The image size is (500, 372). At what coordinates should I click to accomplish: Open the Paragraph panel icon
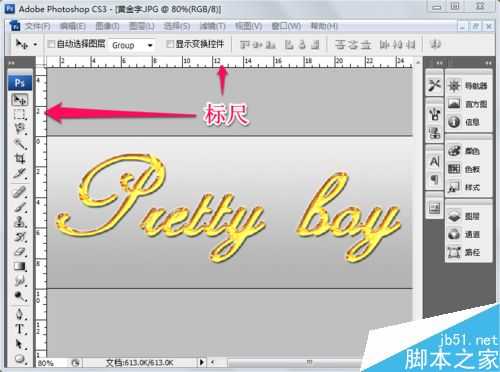434,180
